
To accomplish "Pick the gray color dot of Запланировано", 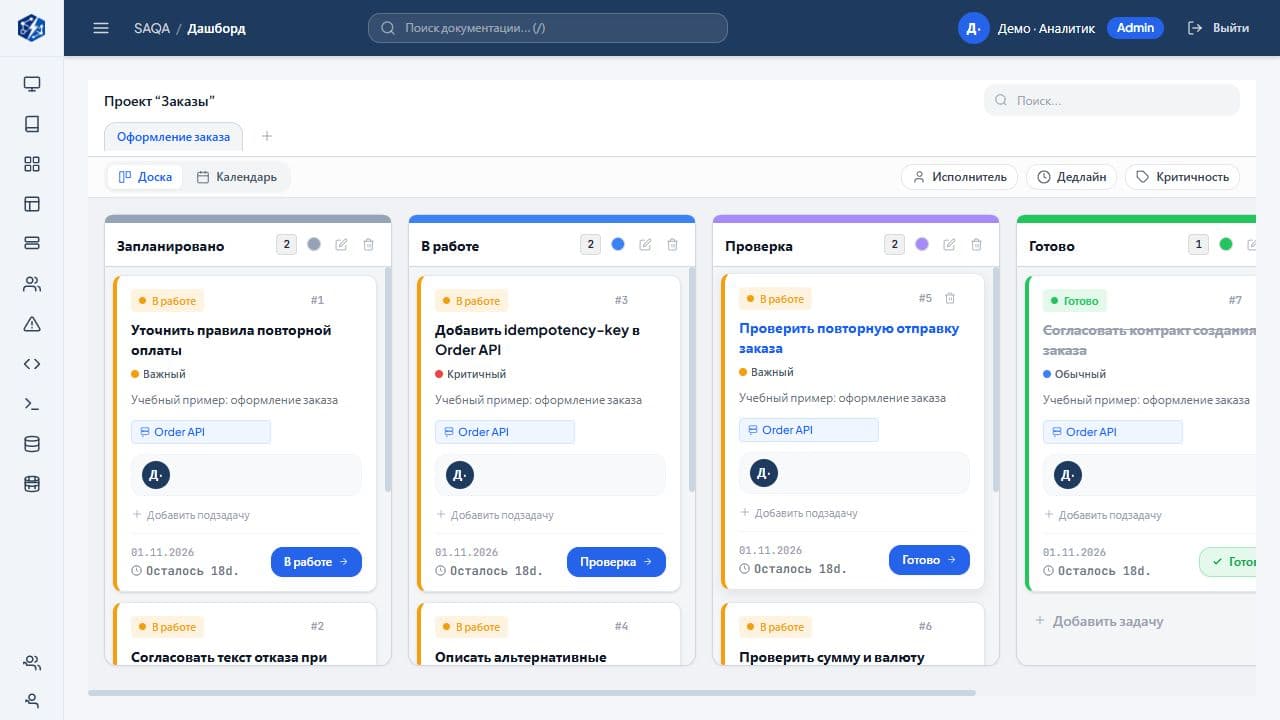I will click(x=314, y=244).
